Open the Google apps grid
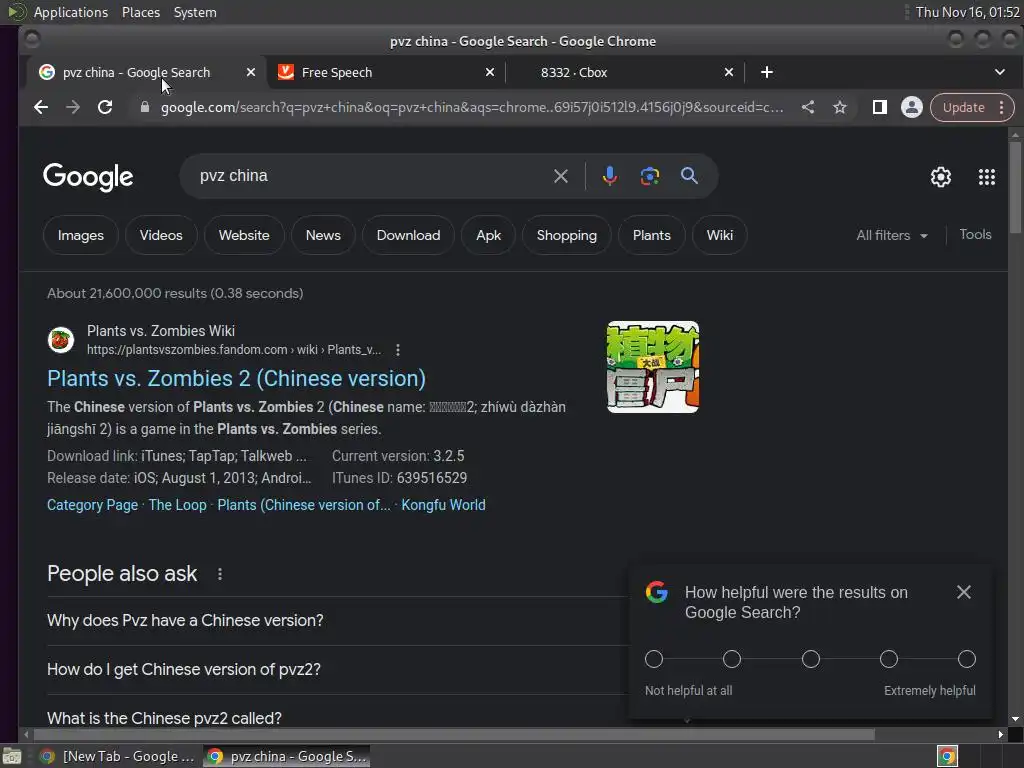Image resolution: width=1024 pixels, height=768 pixels. click(987, 176)
